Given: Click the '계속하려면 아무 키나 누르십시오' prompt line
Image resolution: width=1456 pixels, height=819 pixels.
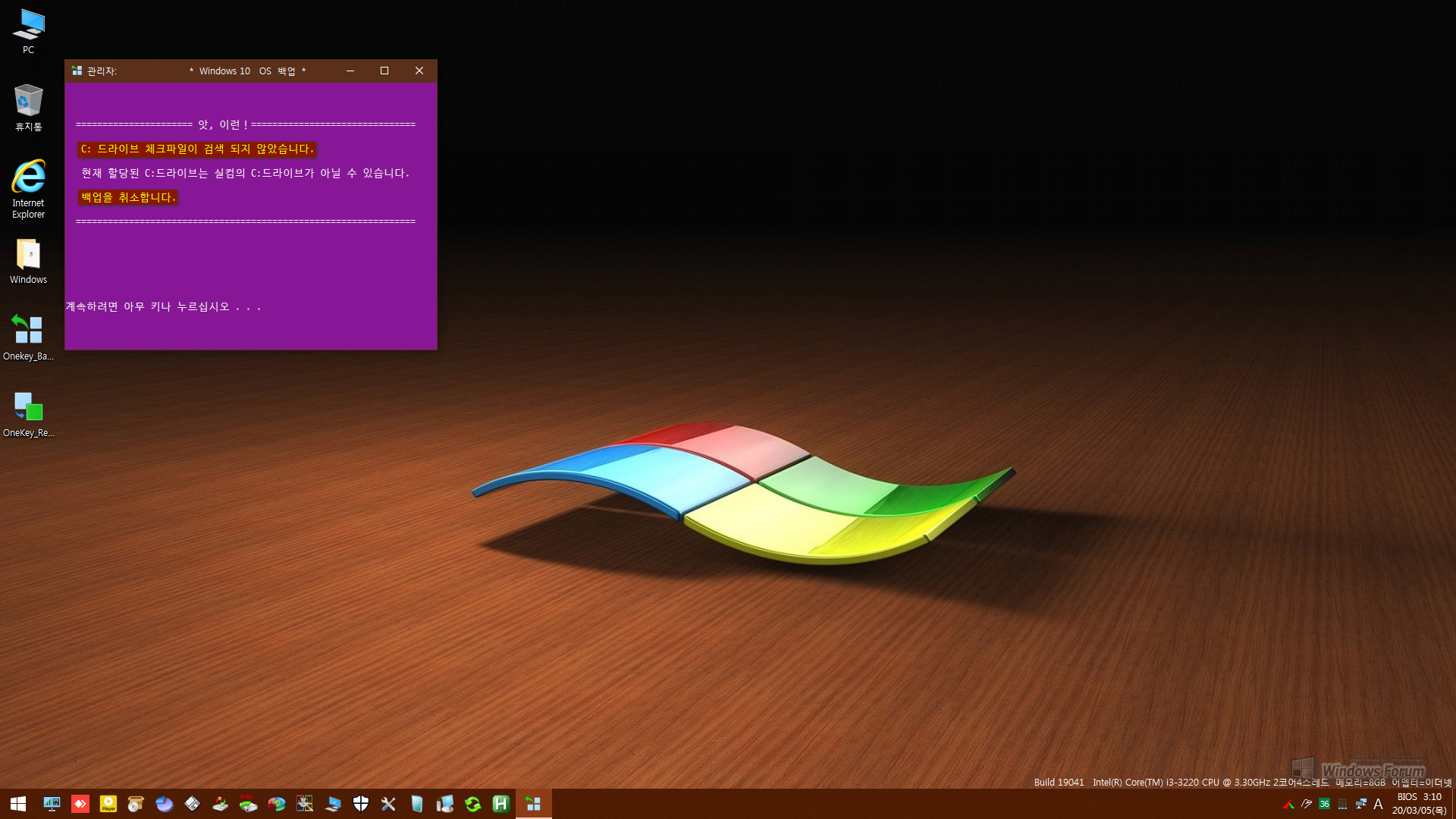Looking at the screenshot, I should click(163, 307).
